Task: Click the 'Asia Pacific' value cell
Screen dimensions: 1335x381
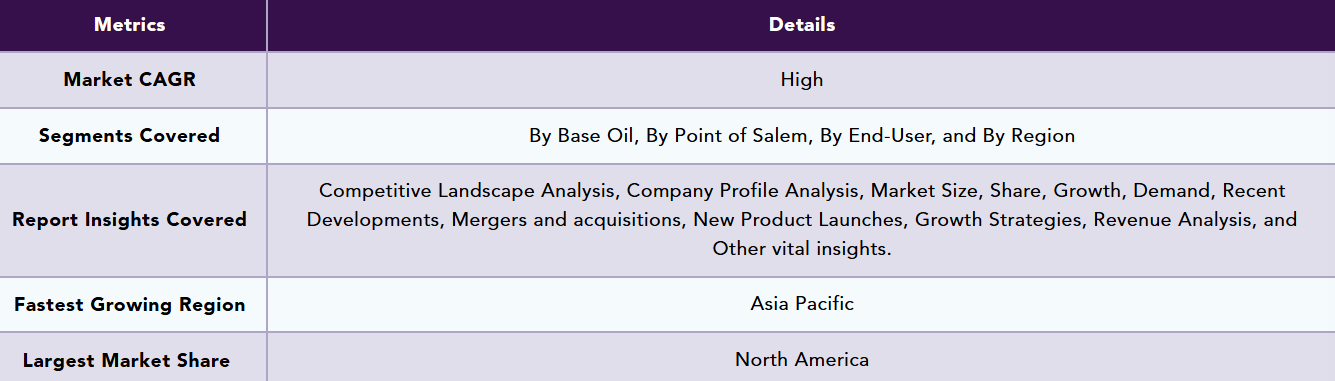Action: (x=801, y=303)
